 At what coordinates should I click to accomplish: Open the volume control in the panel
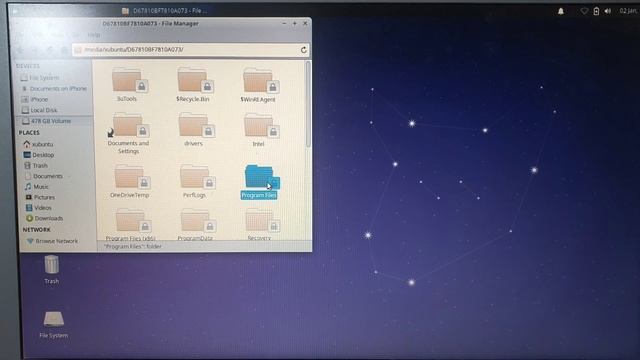608,11
